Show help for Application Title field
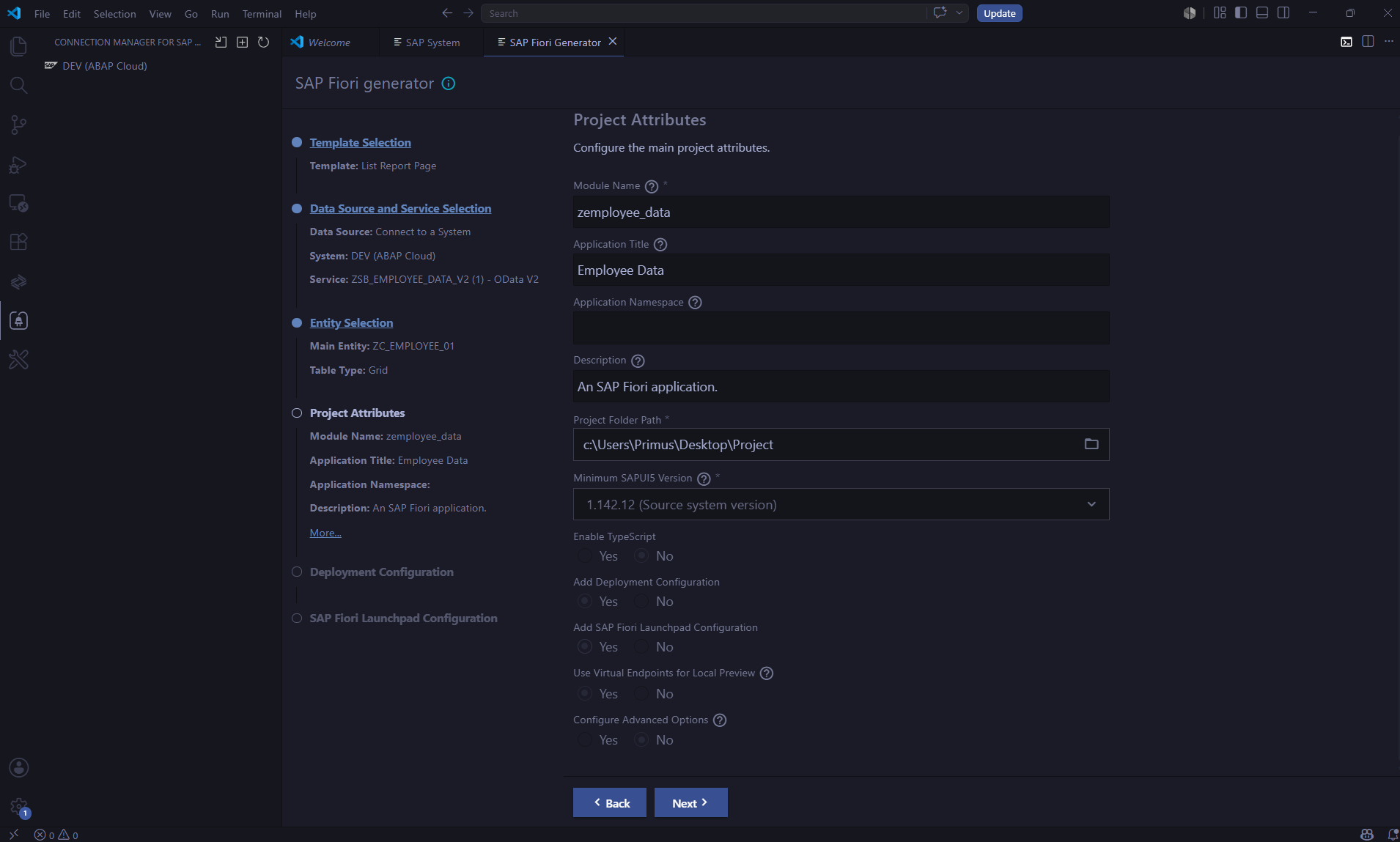1400x842 pixels. [x=660, y=245]
